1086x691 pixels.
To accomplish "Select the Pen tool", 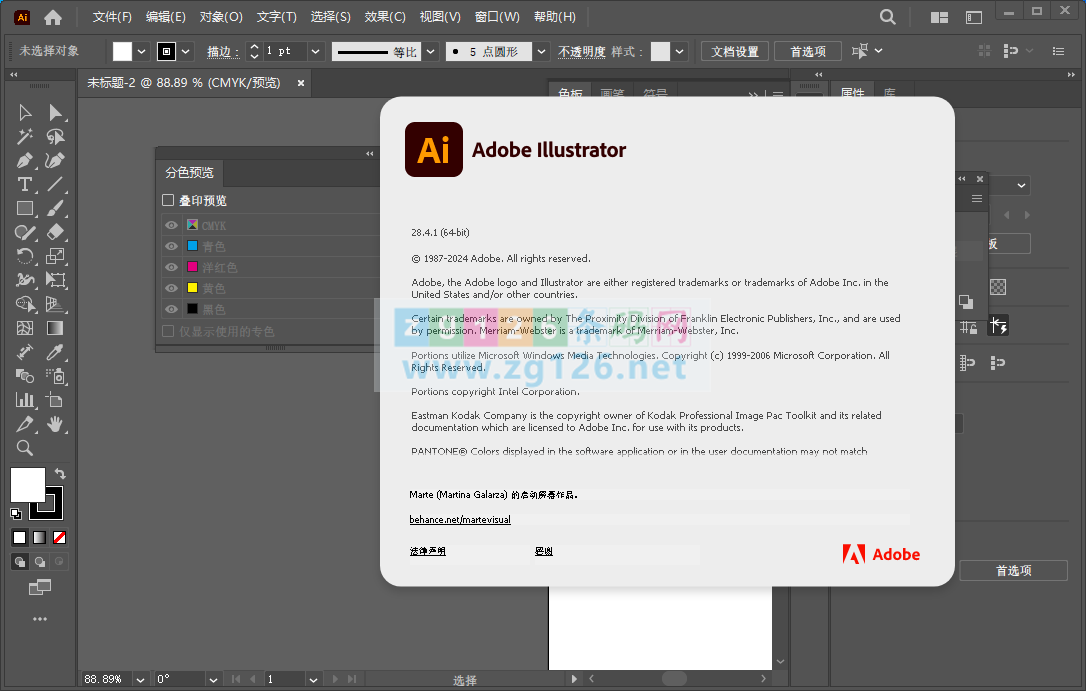I will [25, 161].
